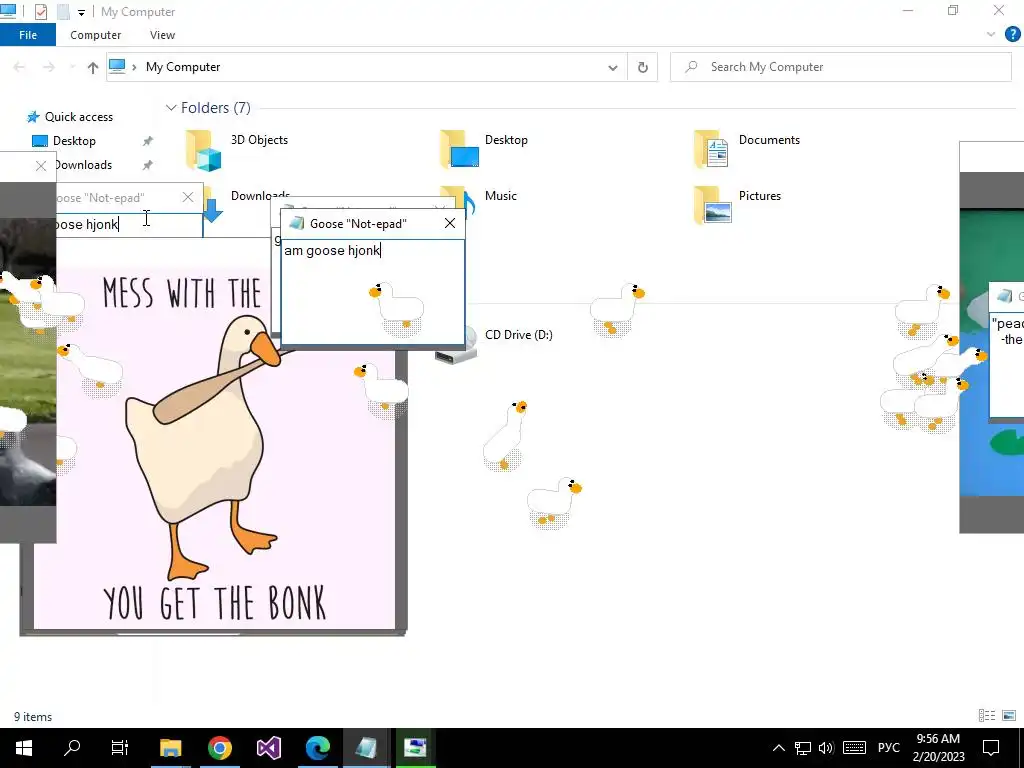Go up one folder level
1024x768 pixels.
(93, 67)
